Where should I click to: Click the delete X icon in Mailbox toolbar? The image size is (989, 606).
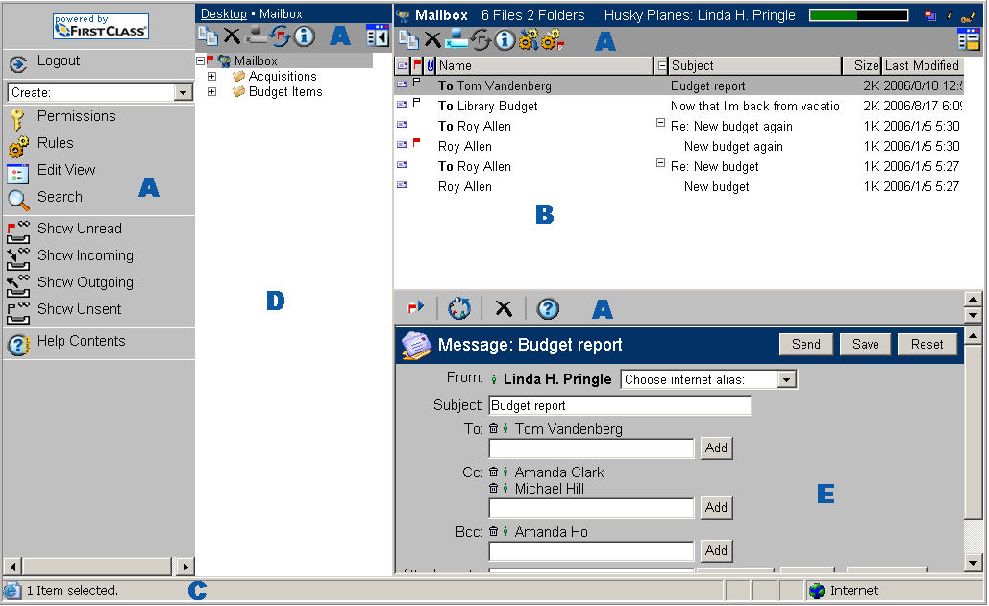tap(432, 40)
